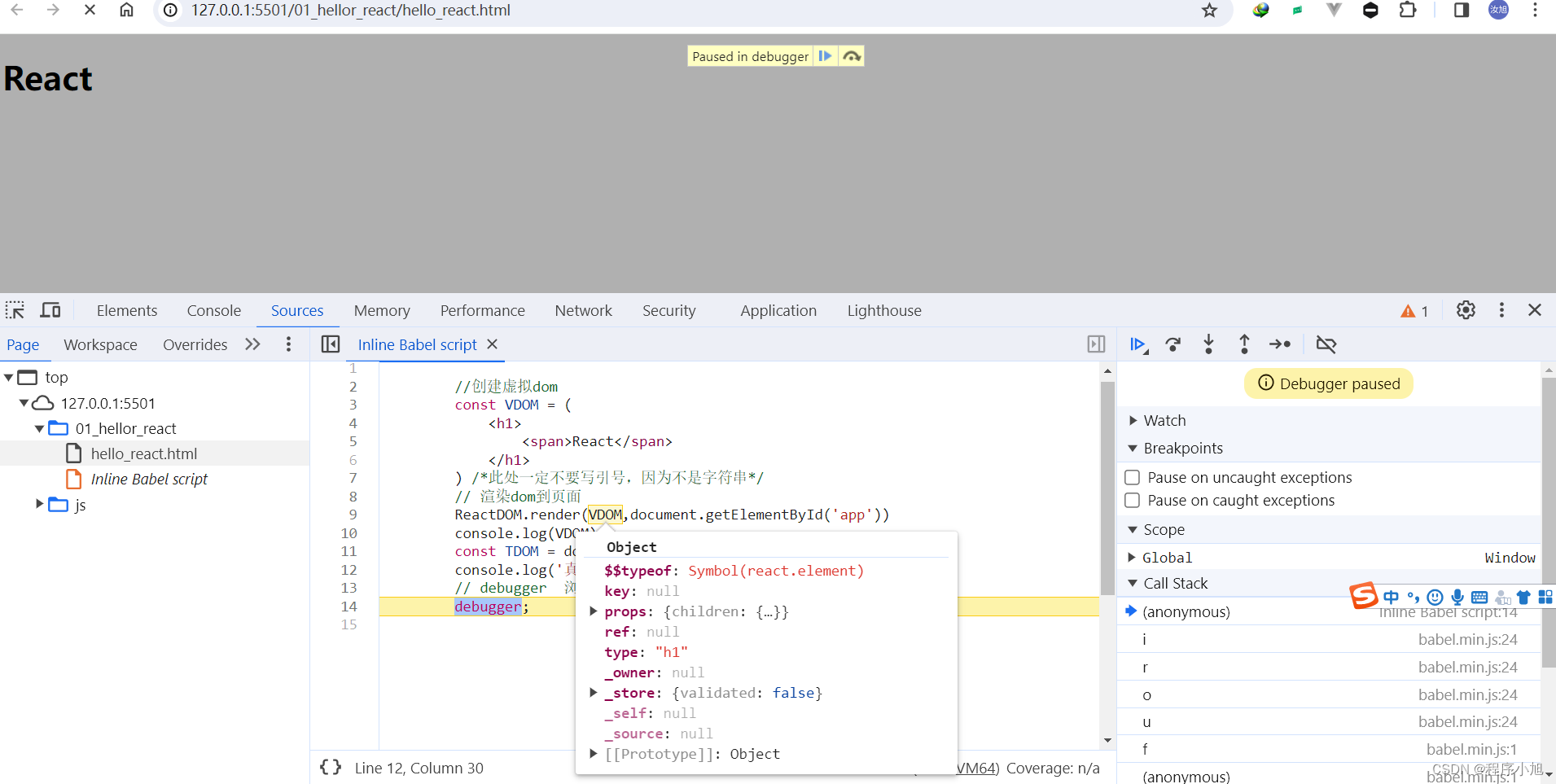Screen dimensions: 1556x784
Task: Close the Inline Babel script tab
Action: tap(492, 344)
